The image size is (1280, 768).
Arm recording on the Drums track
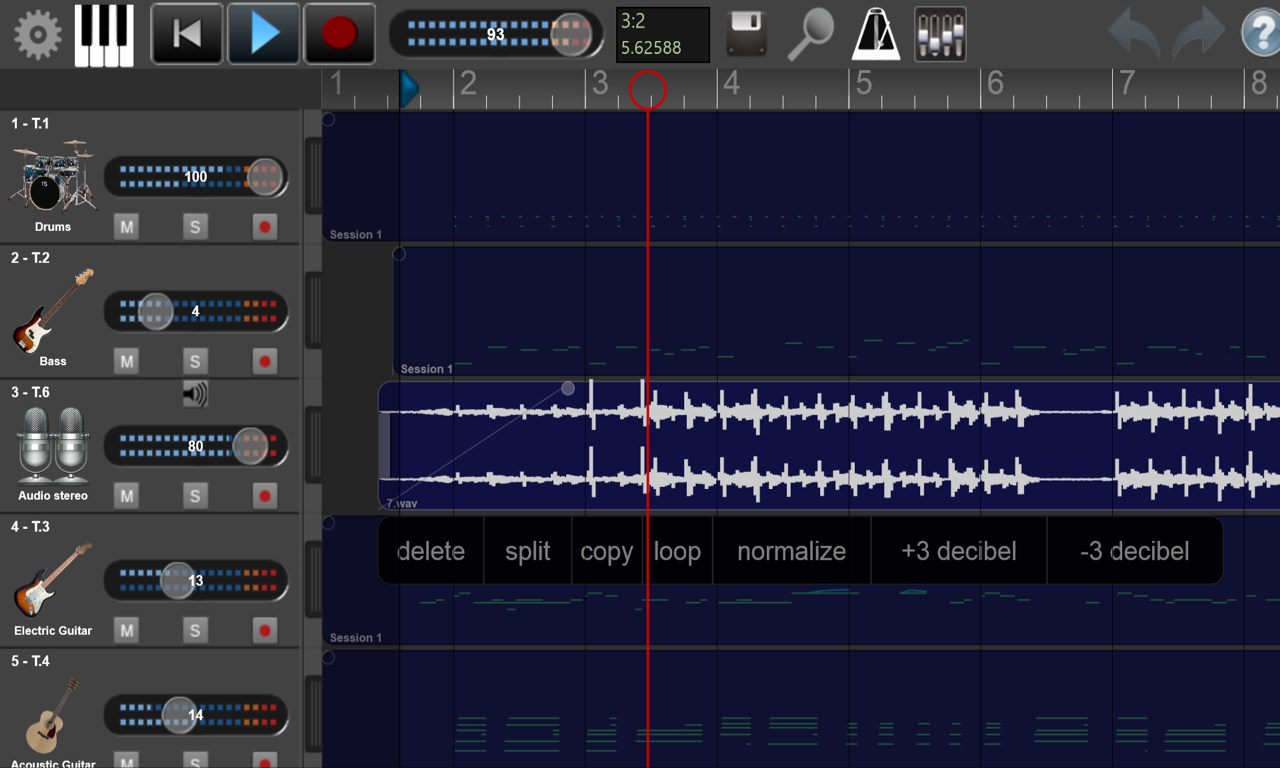[x=264, y=227]
